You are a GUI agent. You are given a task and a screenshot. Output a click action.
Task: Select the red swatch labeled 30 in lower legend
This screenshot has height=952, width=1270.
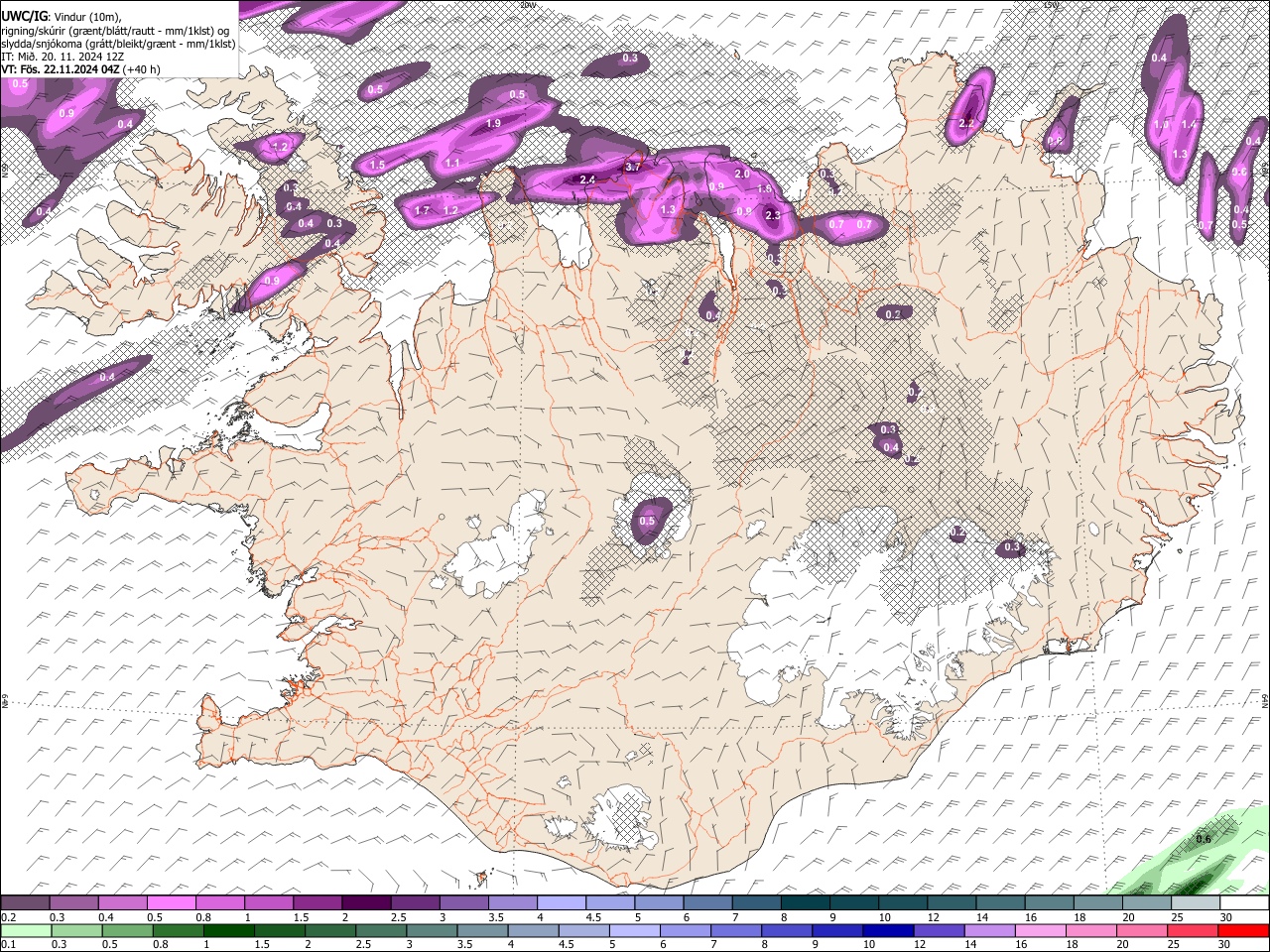tap(1244, 930)
